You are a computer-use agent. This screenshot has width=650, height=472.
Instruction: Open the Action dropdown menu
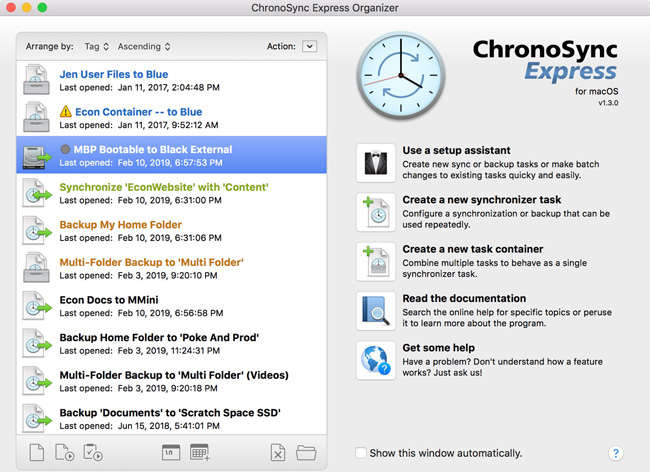point(310,46)
